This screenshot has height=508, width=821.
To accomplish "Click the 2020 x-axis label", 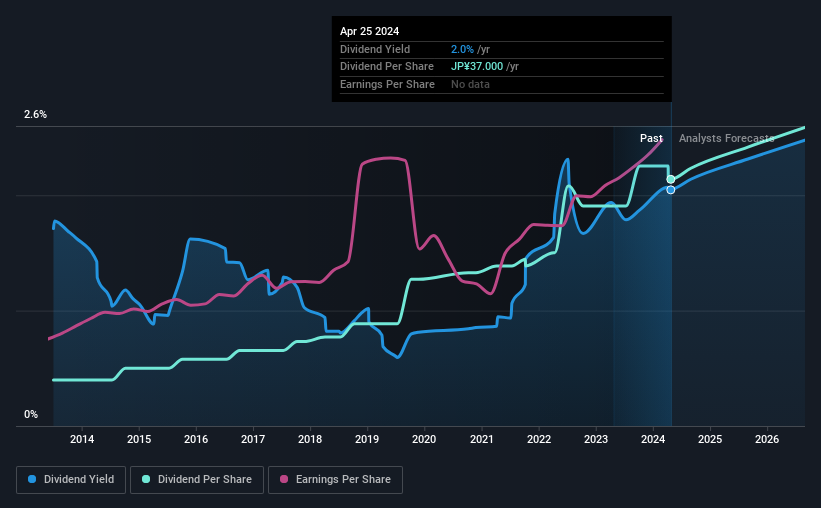I will coord(424,439).
